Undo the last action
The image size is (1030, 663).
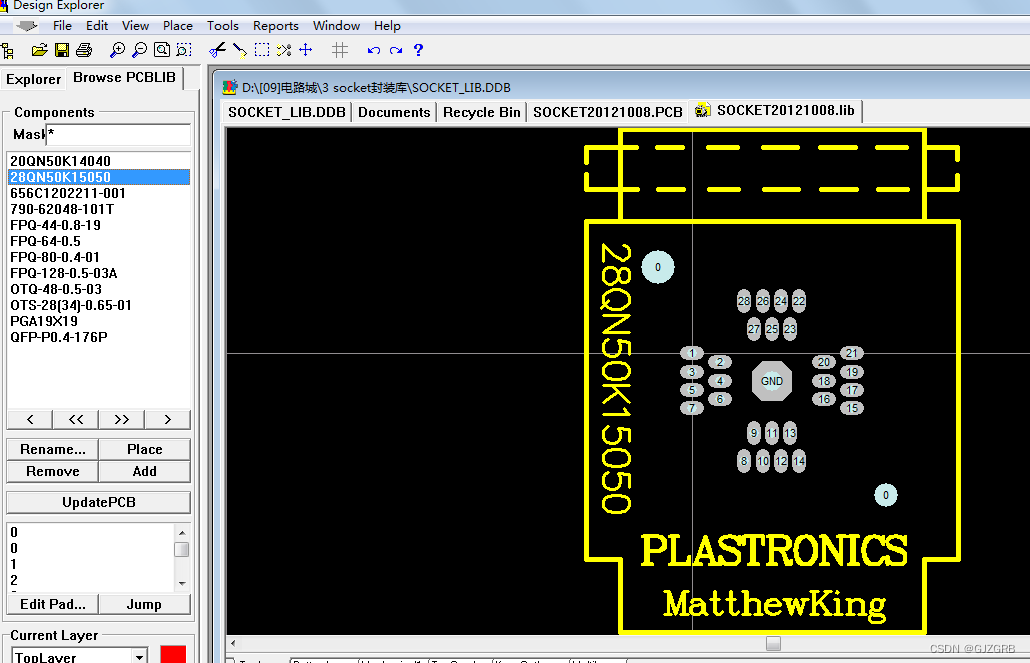(x=374, y=51)
